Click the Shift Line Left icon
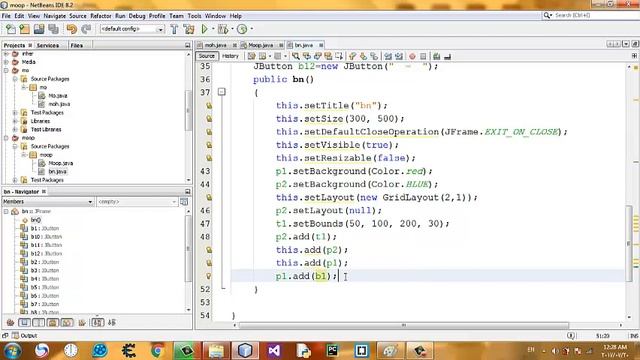This screenshot has height=360, width=640. pos(388,56)
